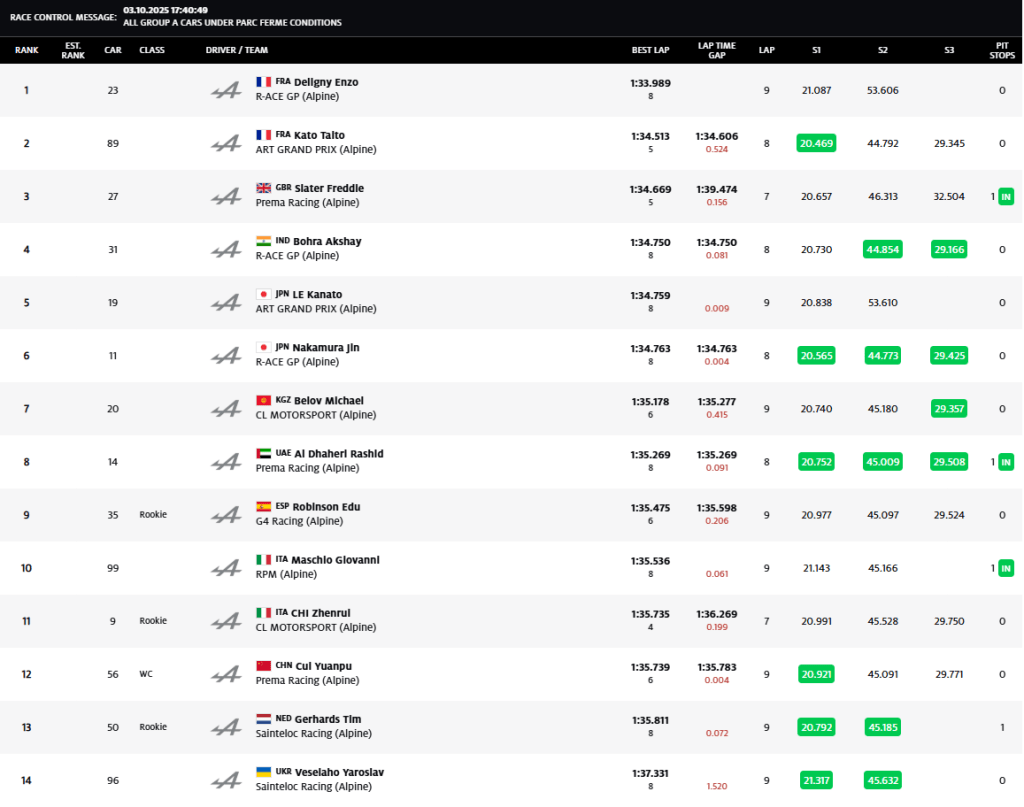Click the green IN badge in Al Dhaheri Rashid row

[1006, 462]
